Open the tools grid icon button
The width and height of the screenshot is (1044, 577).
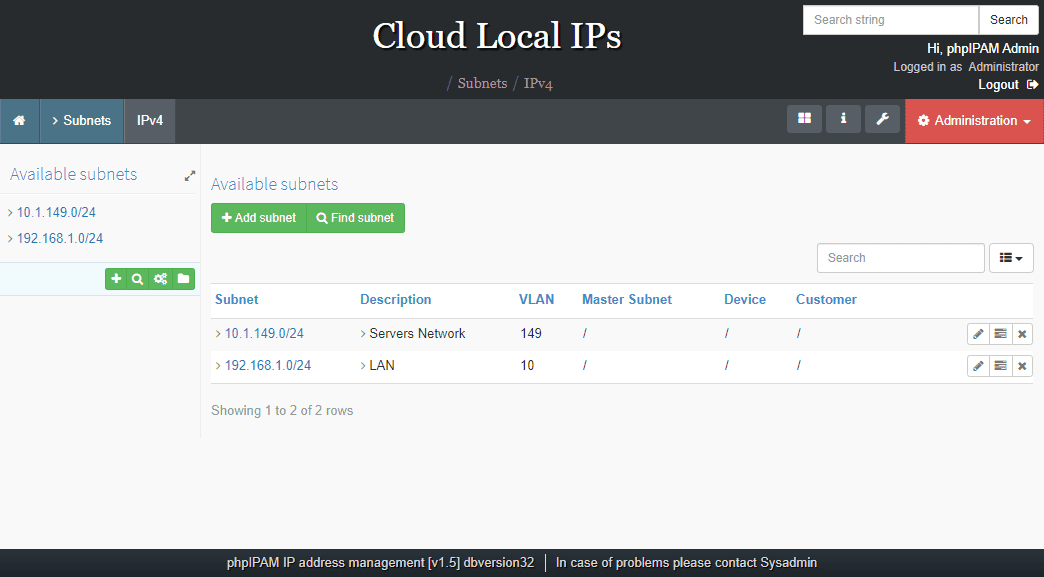point(804,119)
